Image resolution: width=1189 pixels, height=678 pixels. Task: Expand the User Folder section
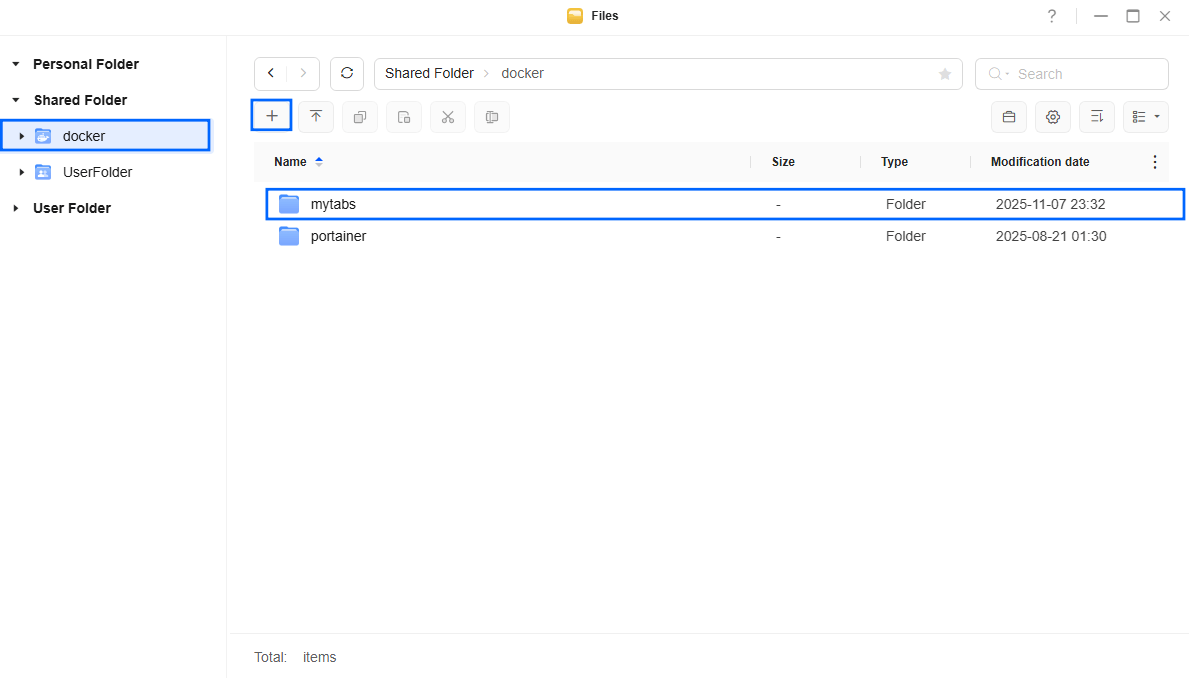[16, 208]
